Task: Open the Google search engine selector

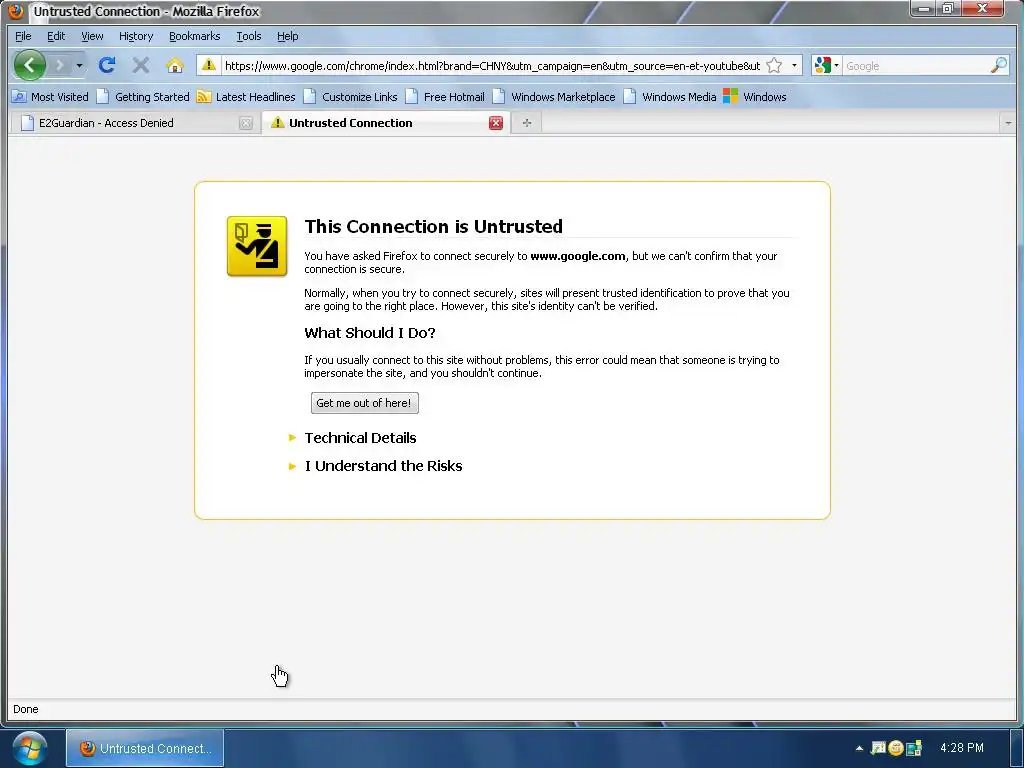Action: (826, 65)
